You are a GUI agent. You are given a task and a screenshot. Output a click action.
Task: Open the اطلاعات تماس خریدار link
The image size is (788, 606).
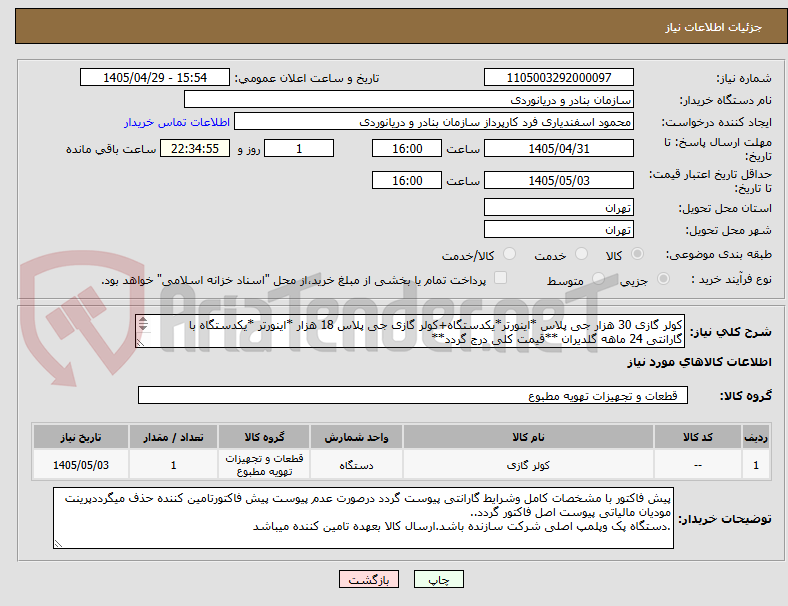pyautogui.click(x=177, y=122)
